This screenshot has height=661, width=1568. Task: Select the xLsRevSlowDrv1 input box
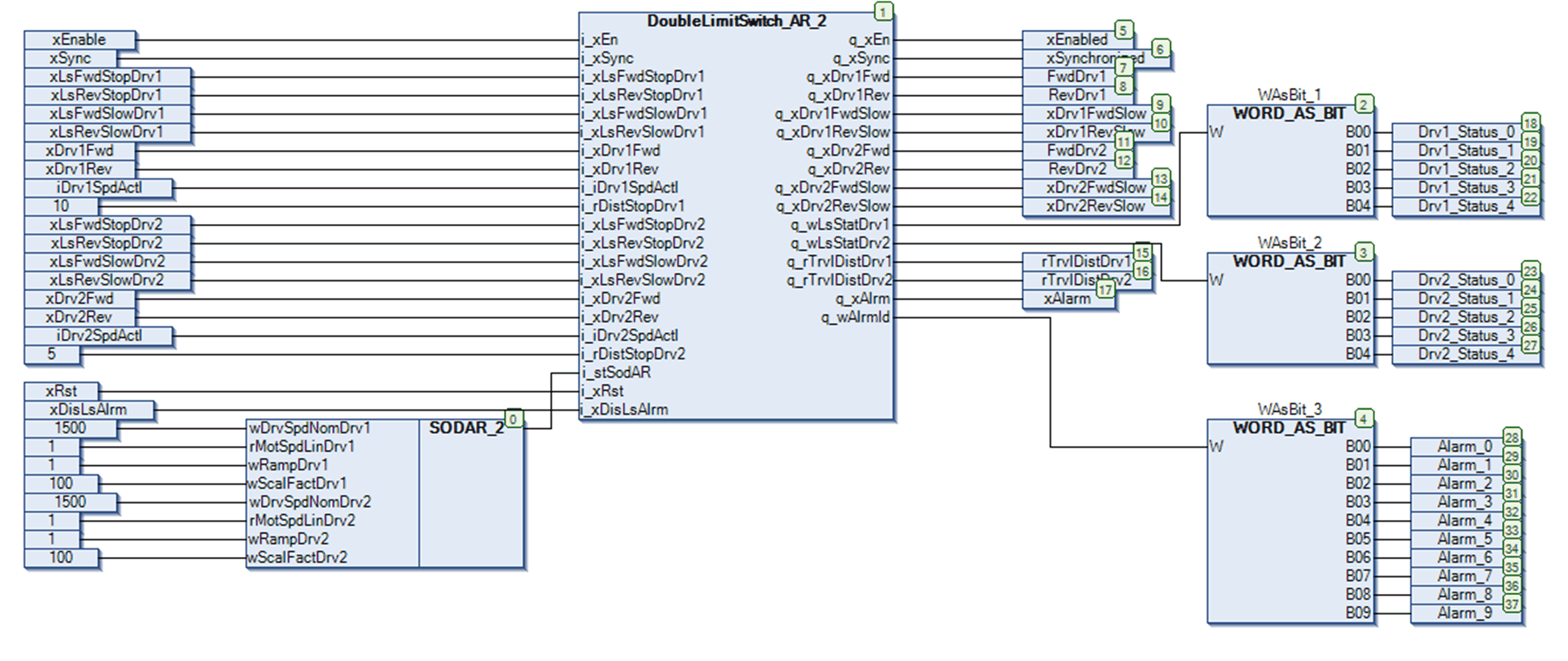coord(107,132)
